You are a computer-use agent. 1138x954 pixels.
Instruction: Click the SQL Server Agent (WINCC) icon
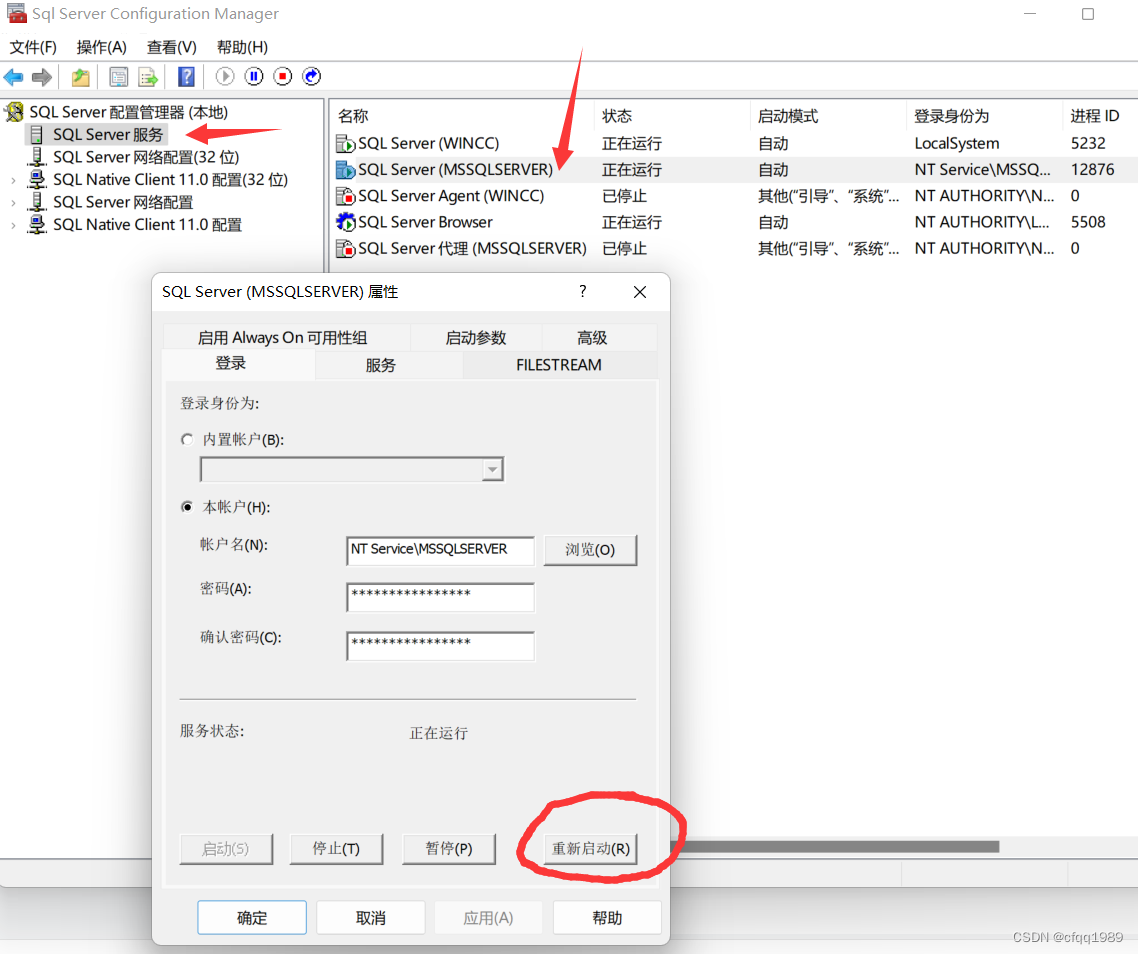(x=345, y=196)
